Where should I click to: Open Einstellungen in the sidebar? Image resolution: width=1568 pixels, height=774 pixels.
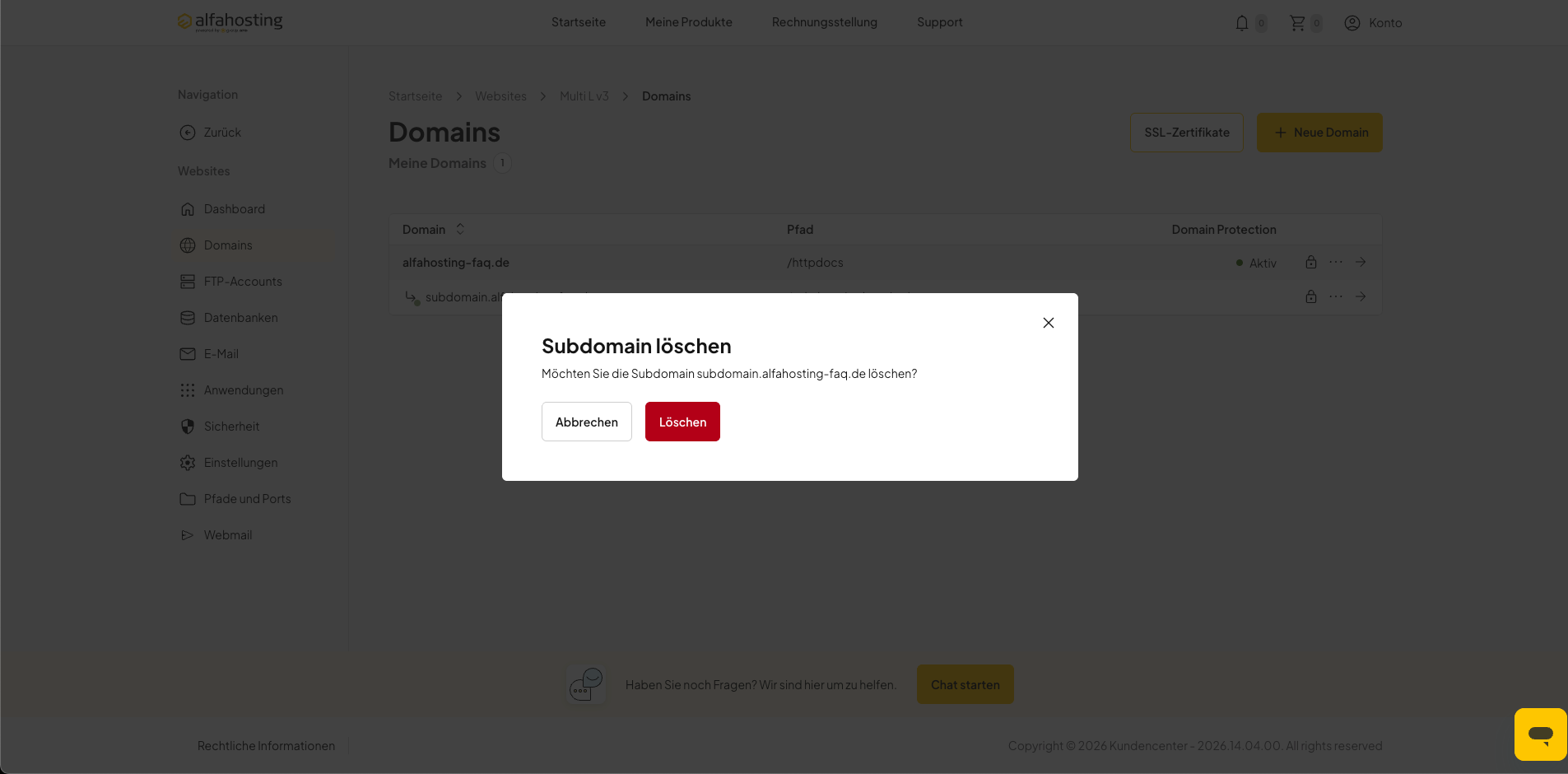pyautogui.click(x=229, y=463)
